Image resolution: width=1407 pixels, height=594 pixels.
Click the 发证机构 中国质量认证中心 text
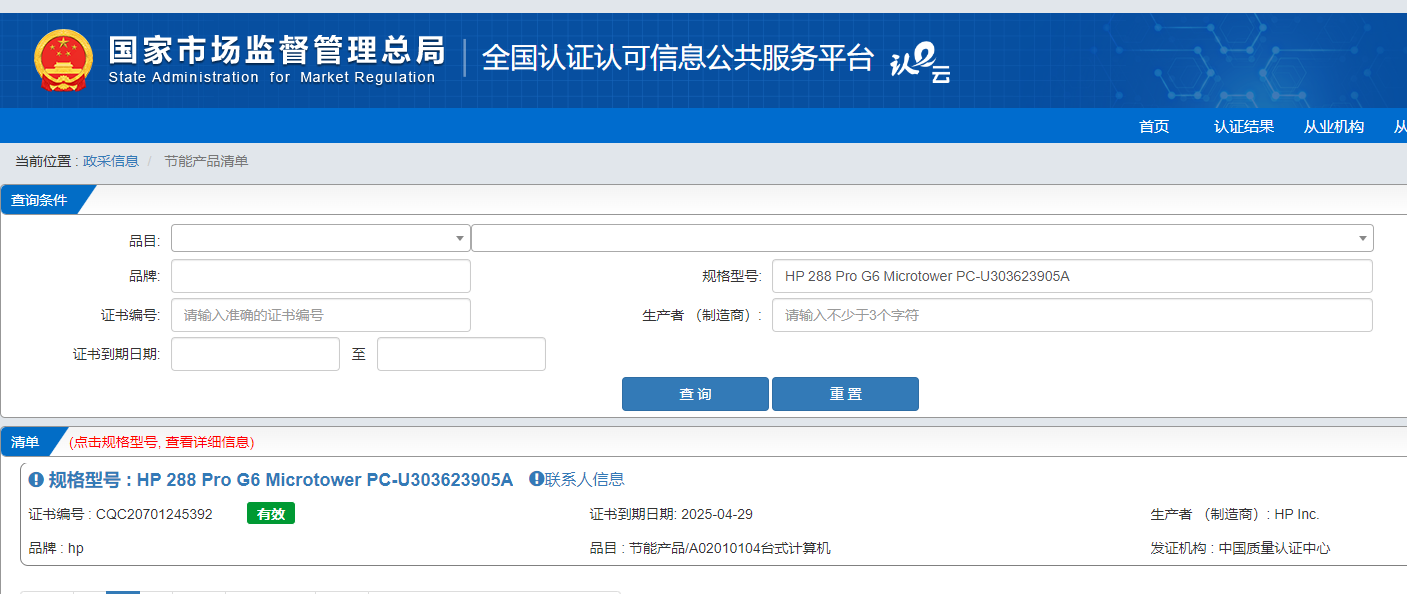click(1241, 548)
